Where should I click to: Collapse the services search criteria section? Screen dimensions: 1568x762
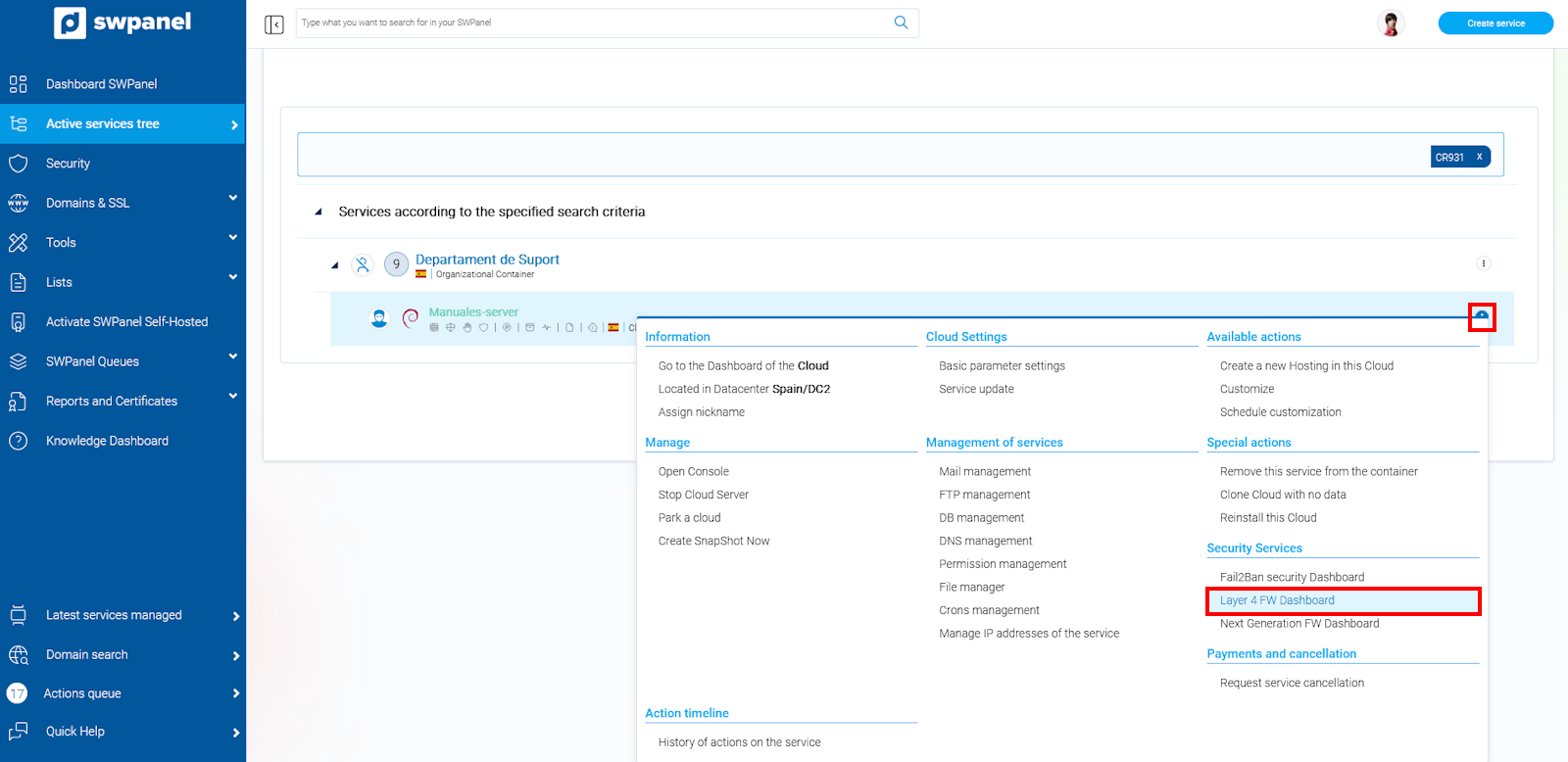tap(318, 212)
